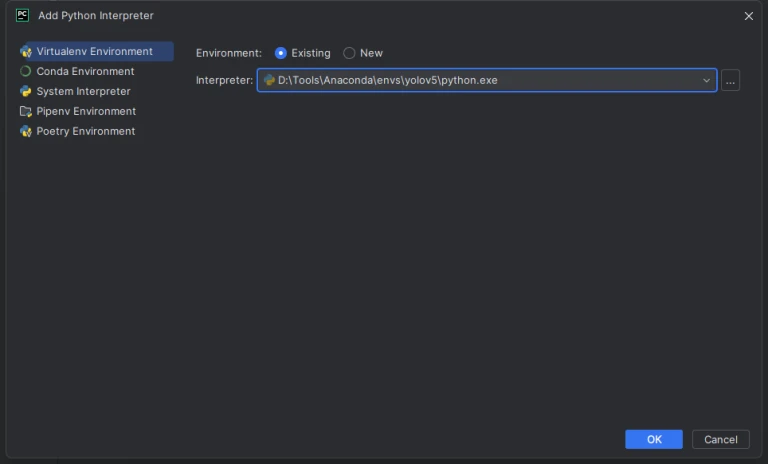
Task: Select the Existing environment radio button
Action: [281, 53]
